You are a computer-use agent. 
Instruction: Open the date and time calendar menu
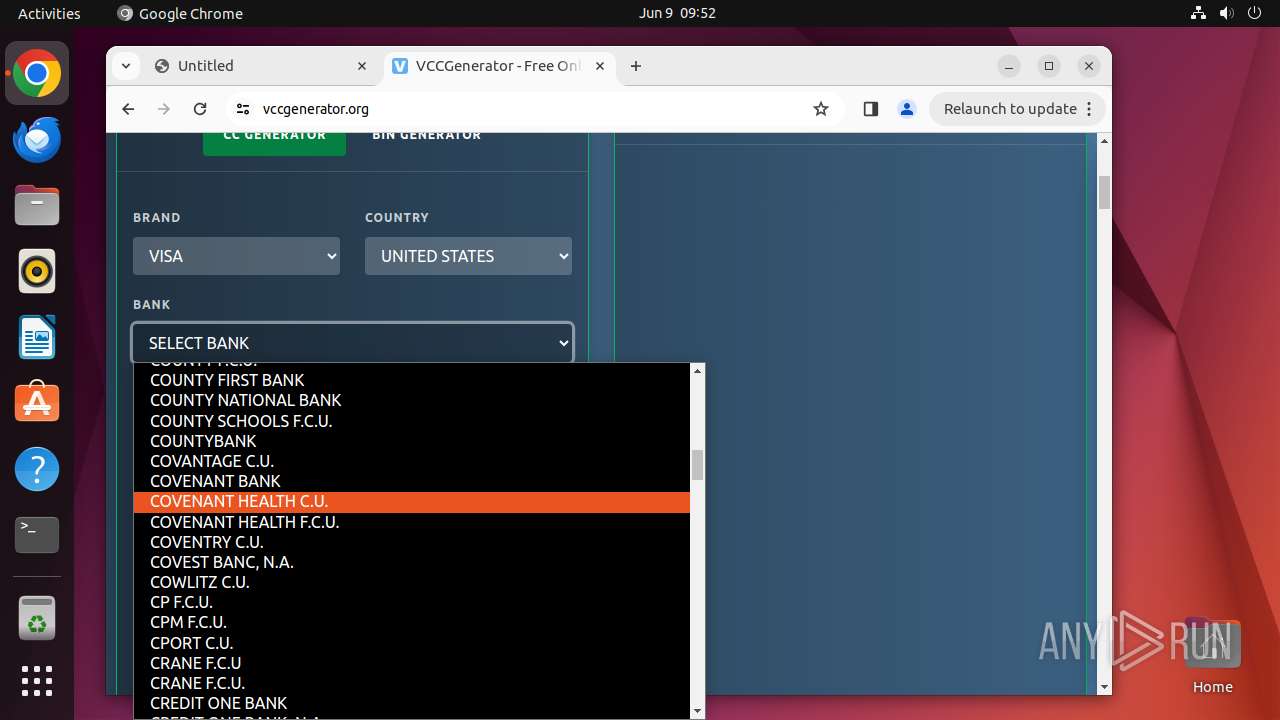click(x=677, y=13)
